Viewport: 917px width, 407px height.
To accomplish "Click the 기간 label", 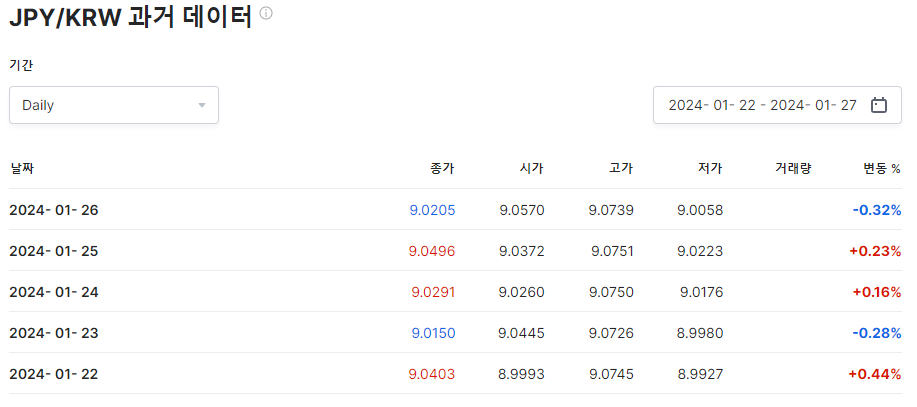I will (x=21, y=65).
